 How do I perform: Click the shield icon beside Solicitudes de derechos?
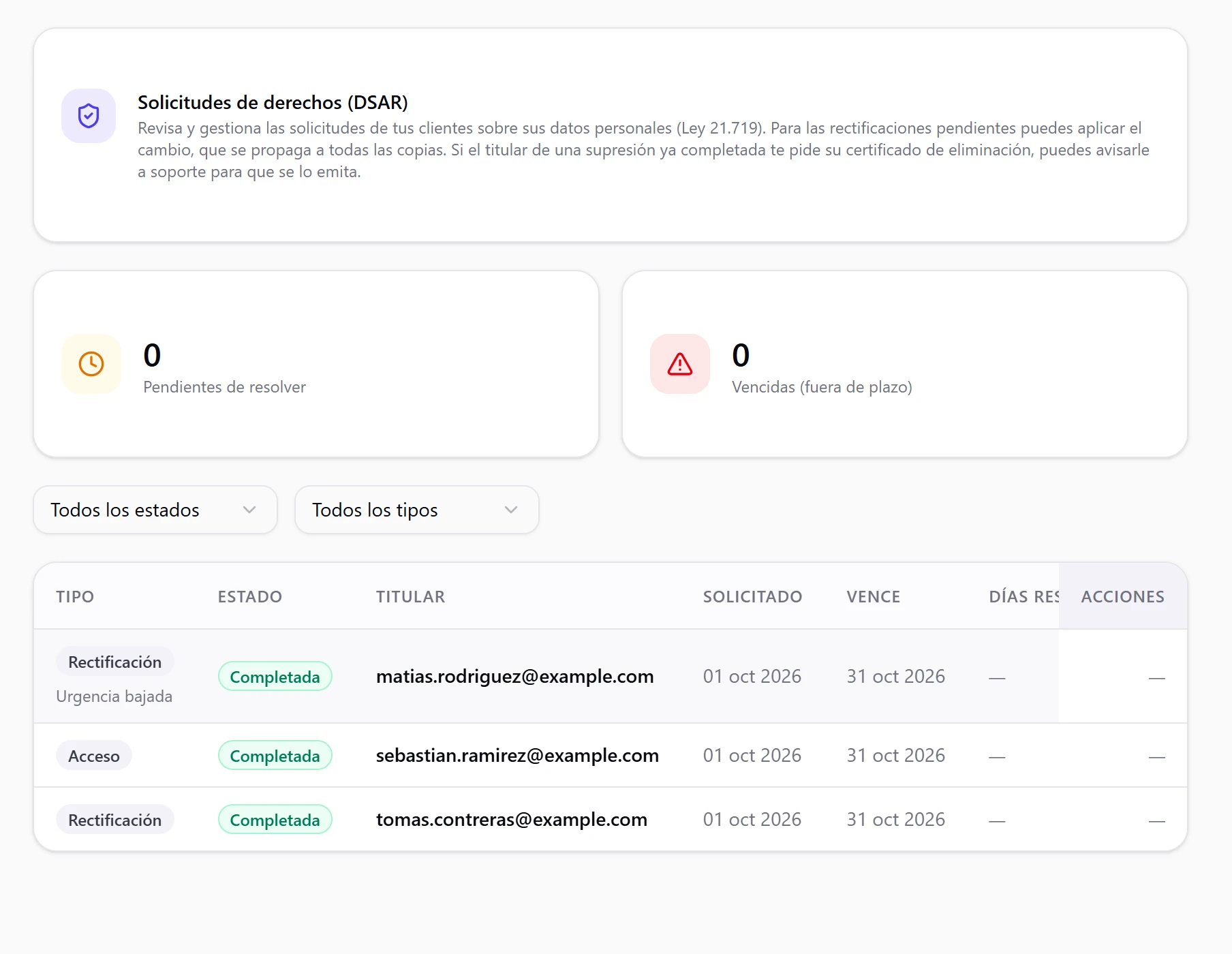(x=89, y=116)
